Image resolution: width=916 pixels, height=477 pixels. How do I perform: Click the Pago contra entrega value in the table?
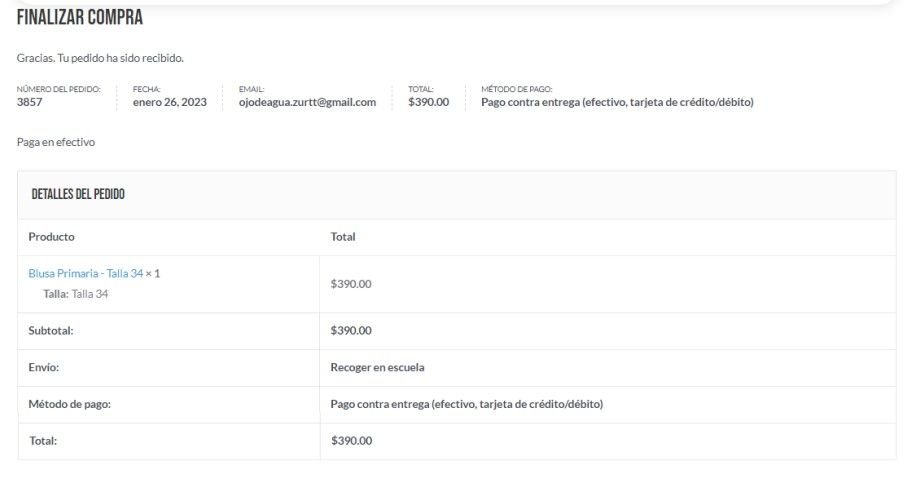click(x=466, y=404)
